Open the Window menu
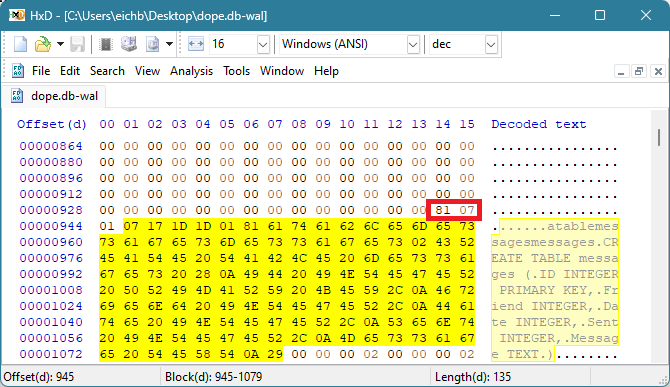 point(282,71)
